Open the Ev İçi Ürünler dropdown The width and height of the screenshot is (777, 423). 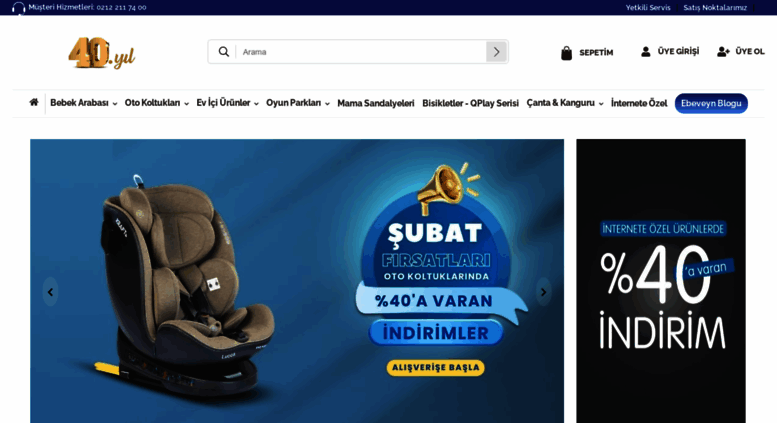click(x=227, y=103)
